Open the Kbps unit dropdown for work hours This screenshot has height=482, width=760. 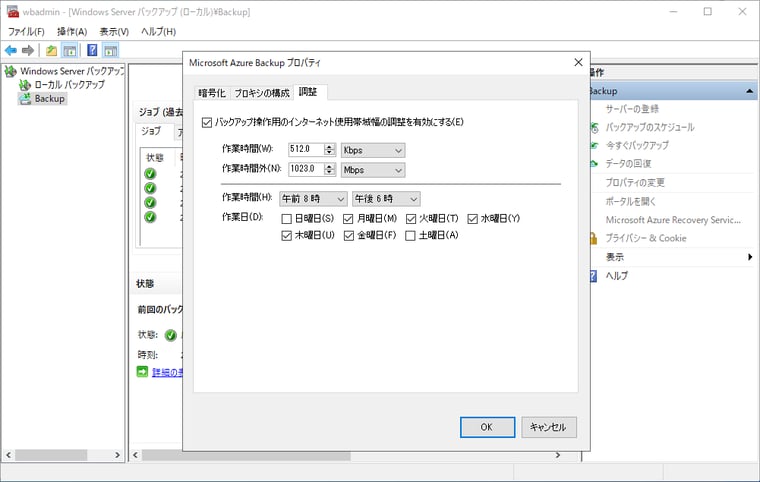pyautogui.click(x=373, y=150)
